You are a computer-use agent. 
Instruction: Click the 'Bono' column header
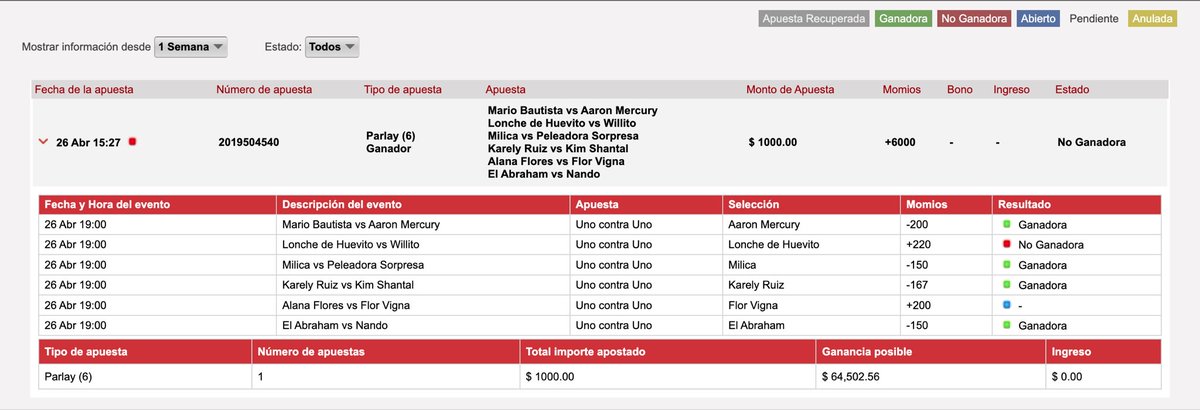coord(959,89)
